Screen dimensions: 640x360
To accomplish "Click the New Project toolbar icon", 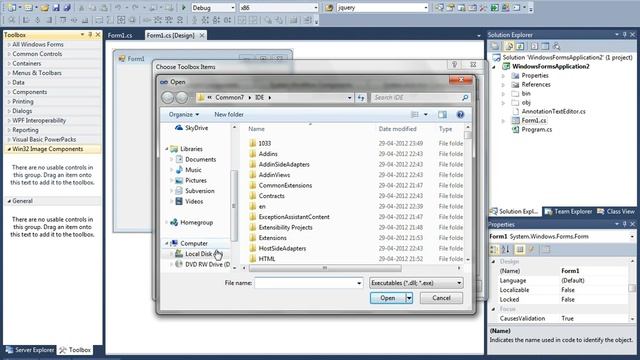I will click(x=11, y=7).
